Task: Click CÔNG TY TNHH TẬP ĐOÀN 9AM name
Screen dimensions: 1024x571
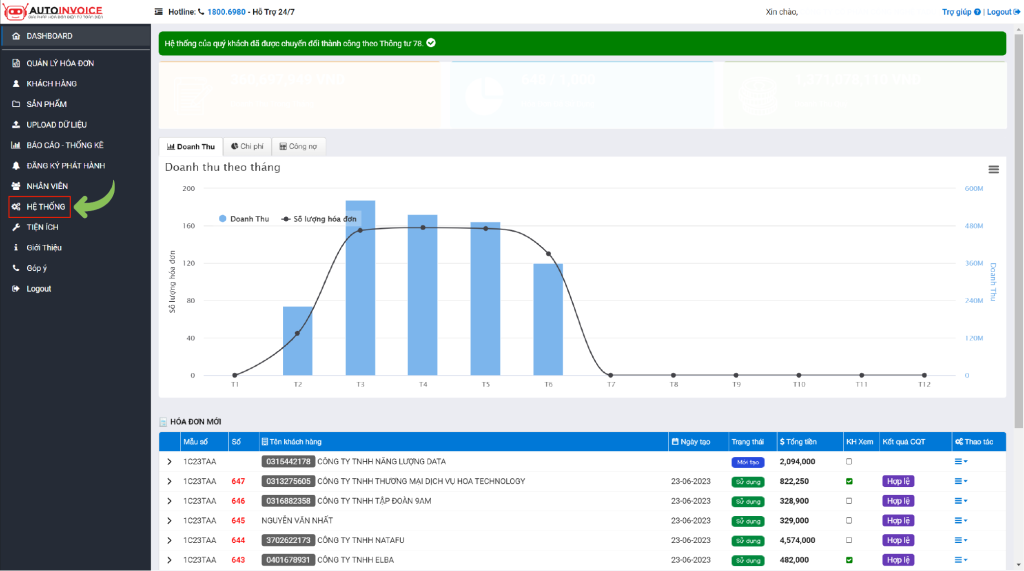Action: click(x=374, y=501)
